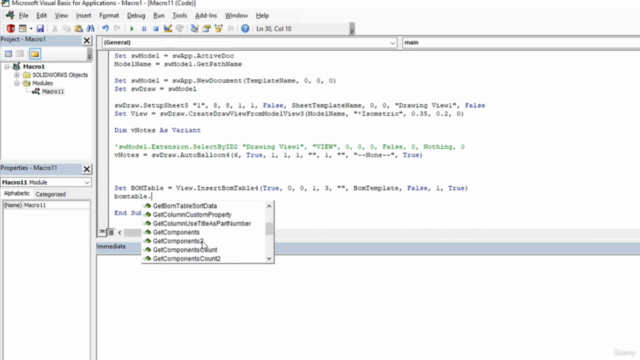Open the File menu

24,16
